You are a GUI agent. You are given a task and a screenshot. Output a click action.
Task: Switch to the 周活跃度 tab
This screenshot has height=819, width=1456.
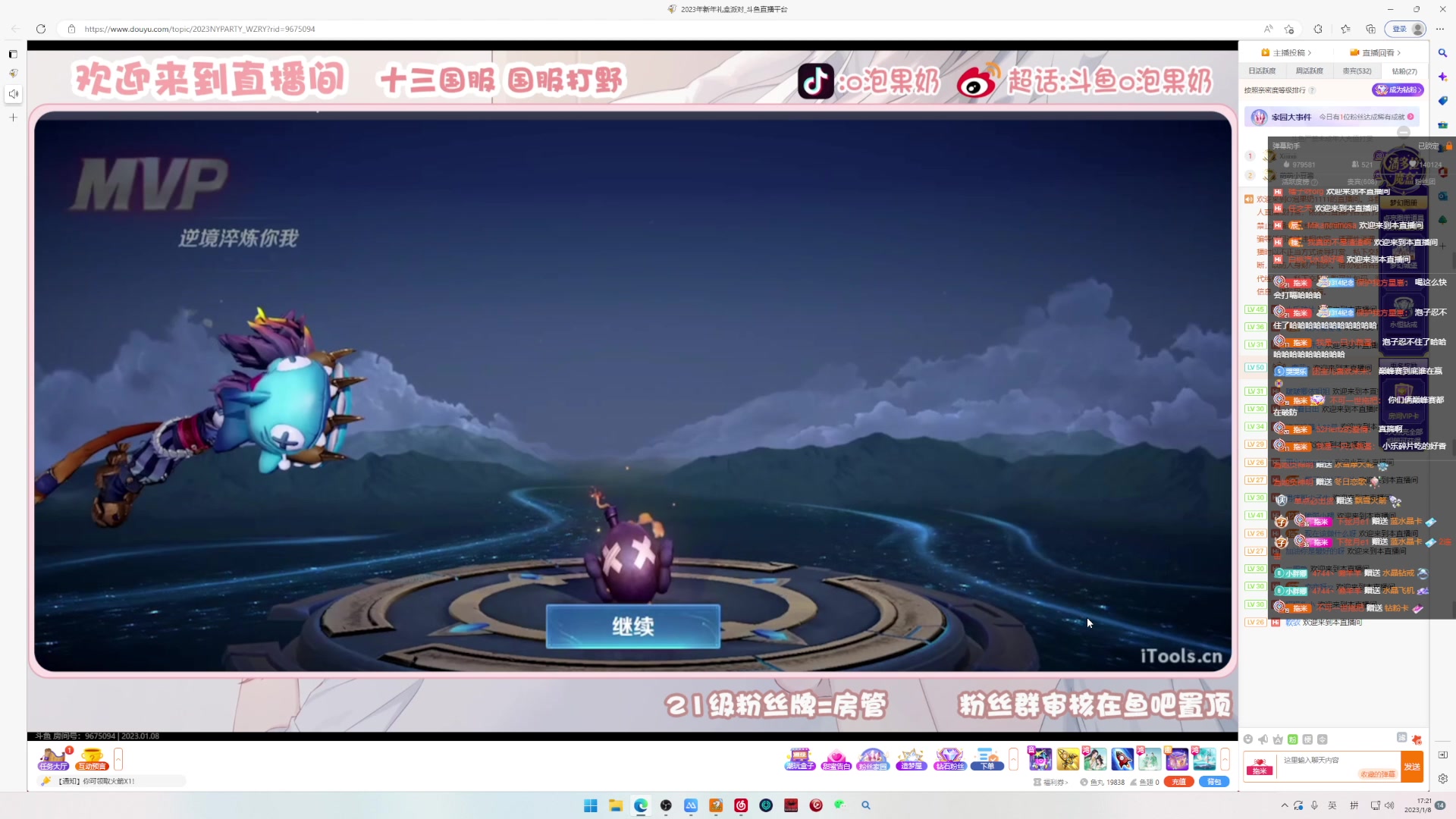click(1310, 71)
